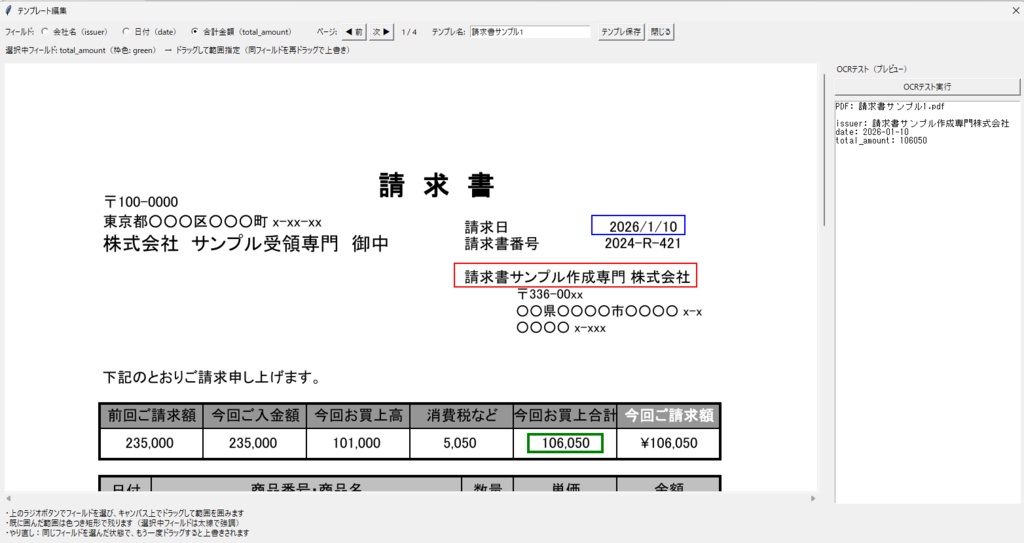The width and height of the screenshot is (1024, 543).
Task: Click the page indicator 1 / 4
Action: tap(409, 31)
